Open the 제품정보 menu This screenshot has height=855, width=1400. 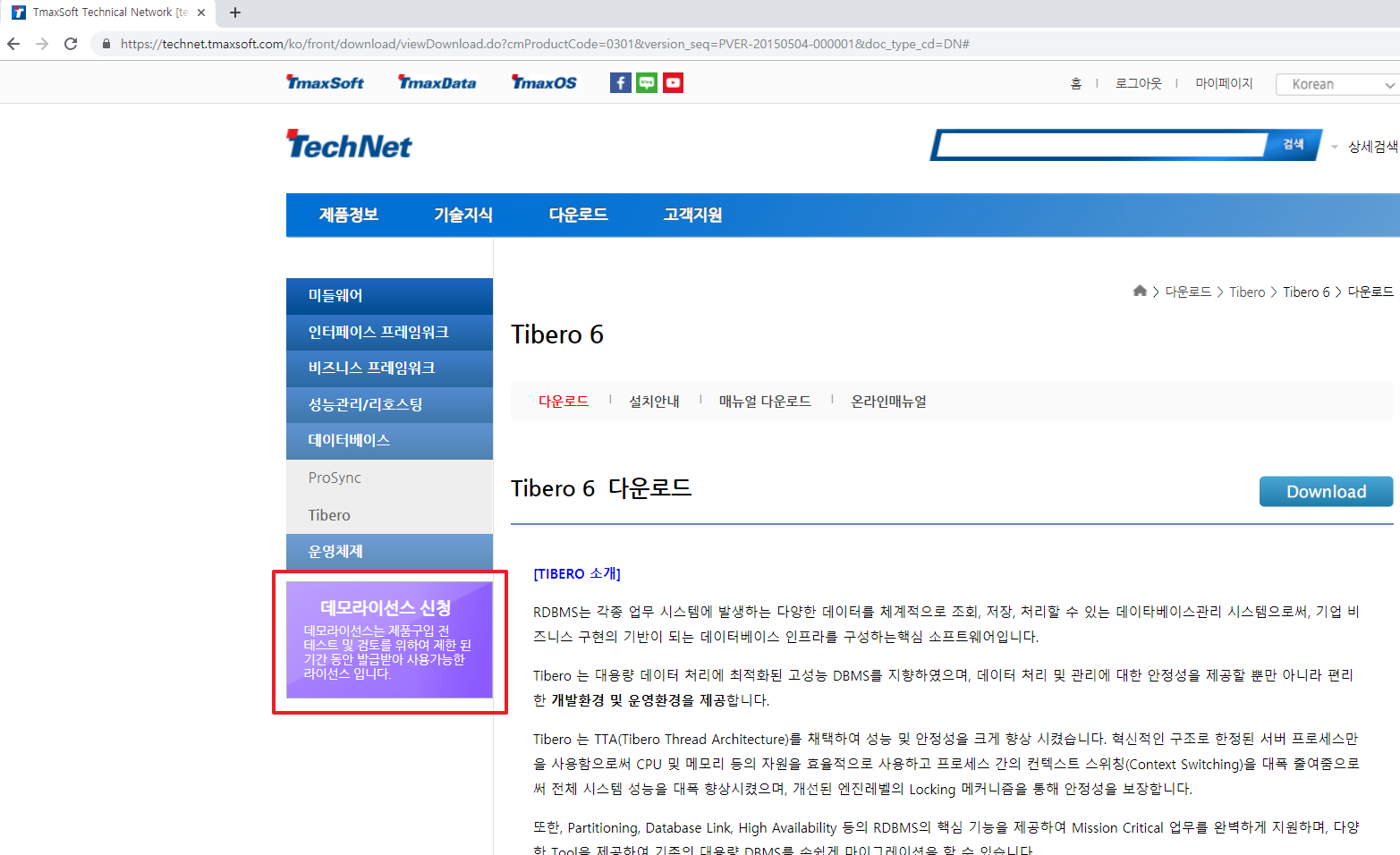[x=349, y=215]
